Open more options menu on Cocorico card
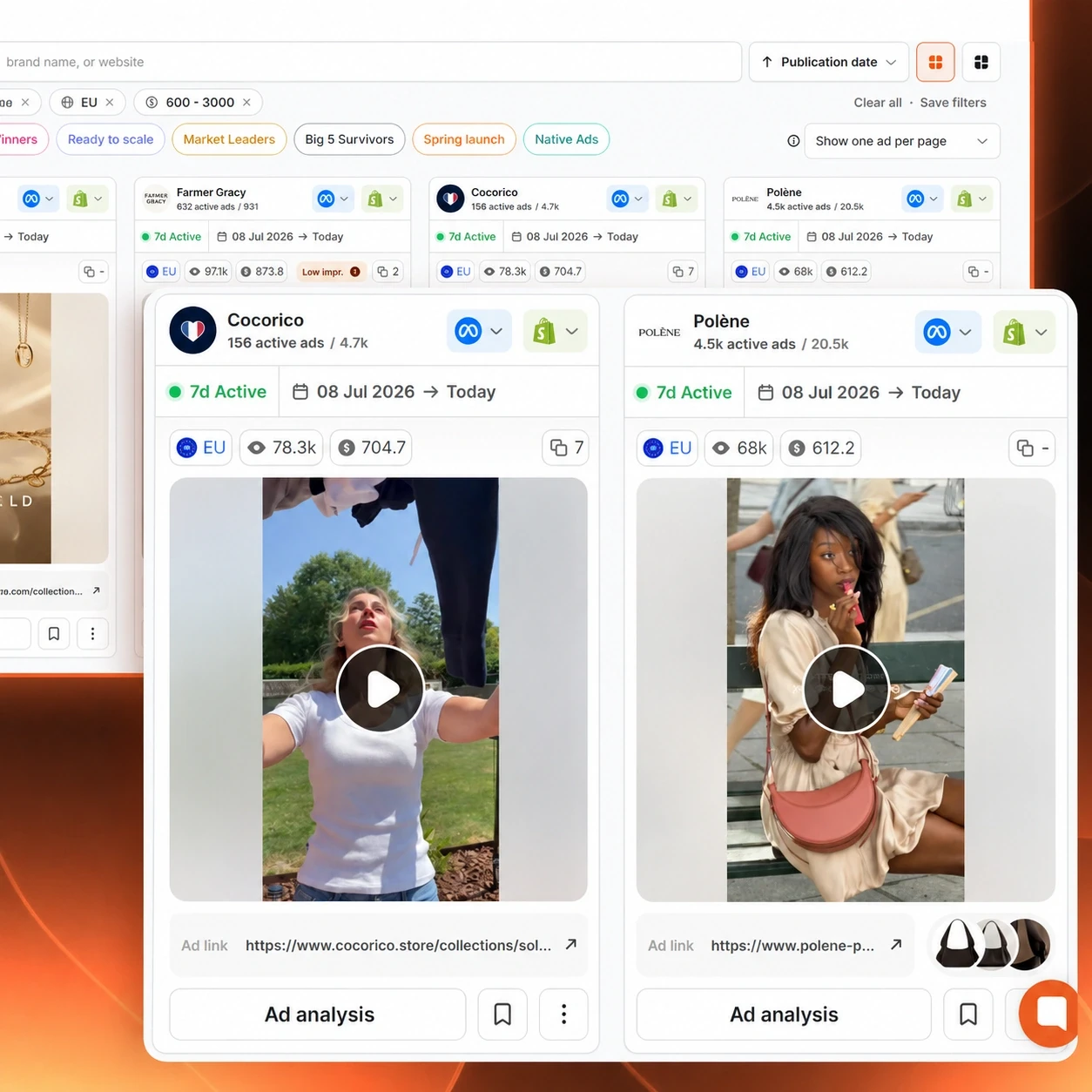The image size is (1092, 1092). click(x=563, y=1014)
